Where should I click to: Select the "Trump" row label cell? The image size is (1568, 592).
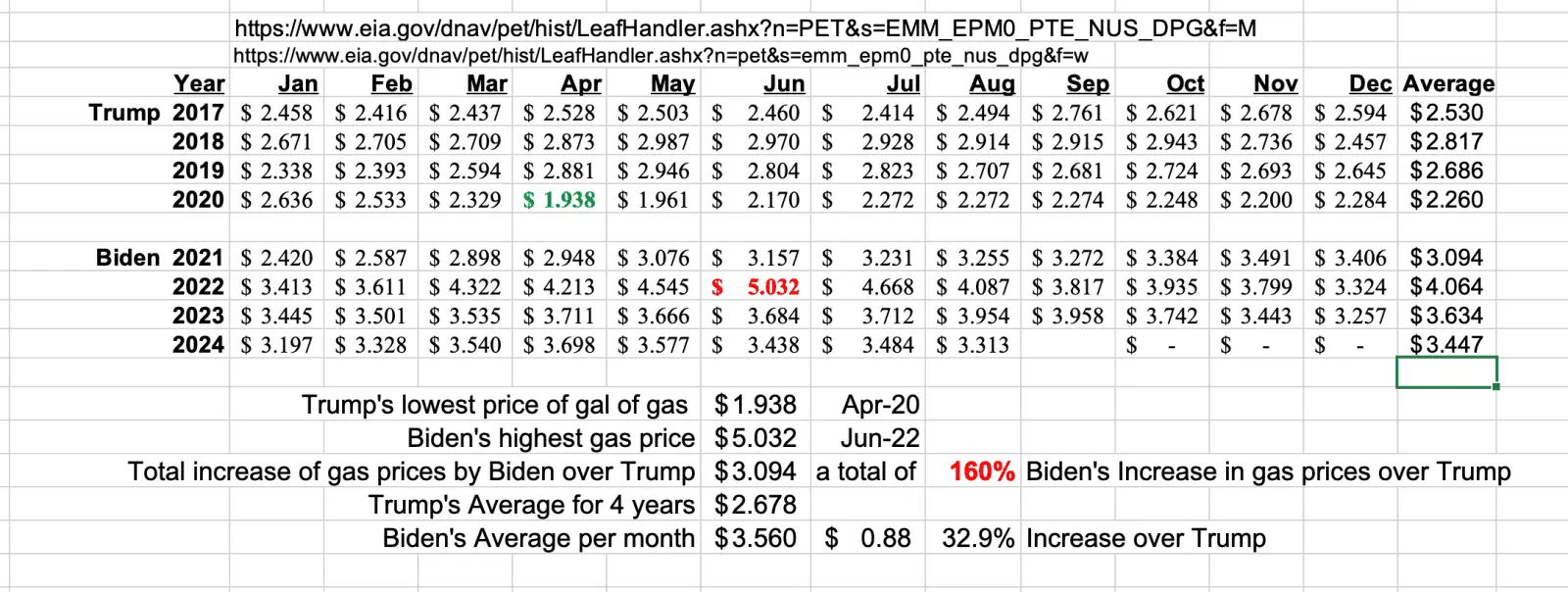(x=124, y=113)
